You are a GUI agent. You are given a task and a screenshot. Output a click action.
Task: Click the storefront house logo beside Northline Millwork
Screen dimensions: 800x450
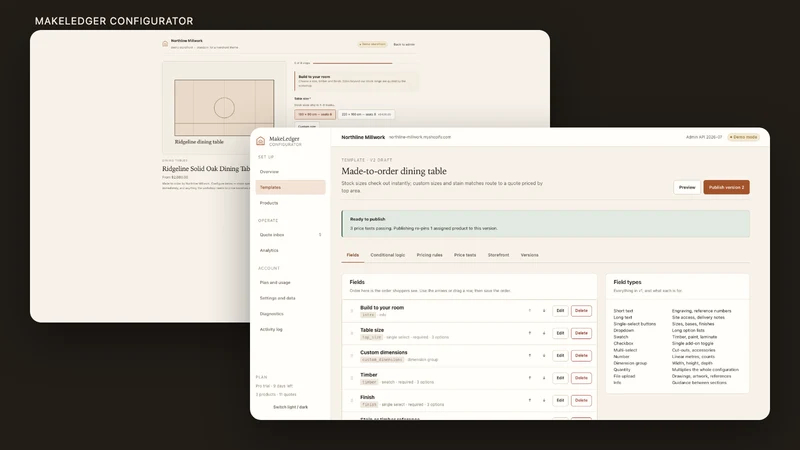(165, 44)
